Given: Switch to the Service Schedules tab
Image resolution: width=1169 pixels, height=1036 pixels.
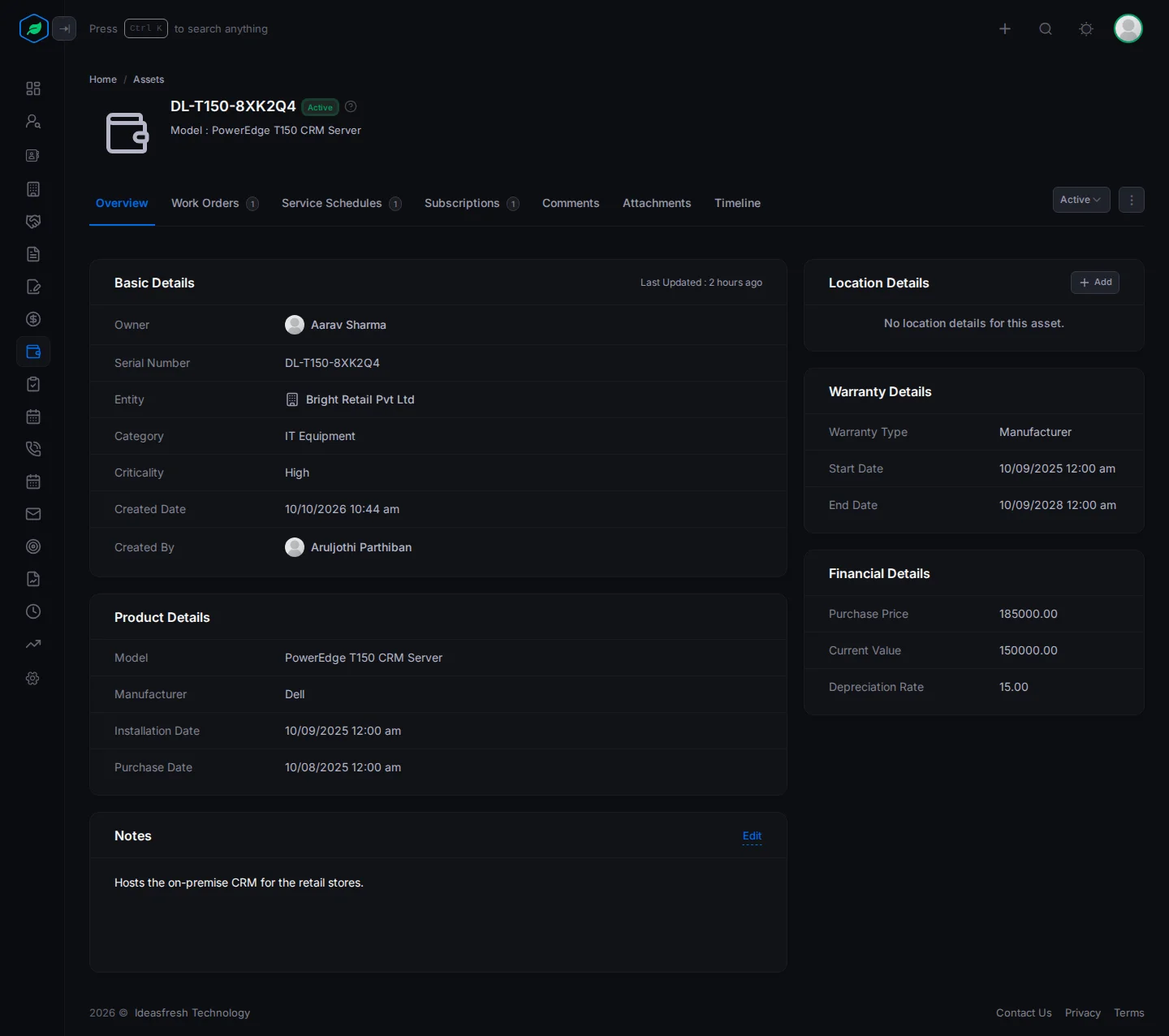Looking at the screenshot, I should coord(341,203).
